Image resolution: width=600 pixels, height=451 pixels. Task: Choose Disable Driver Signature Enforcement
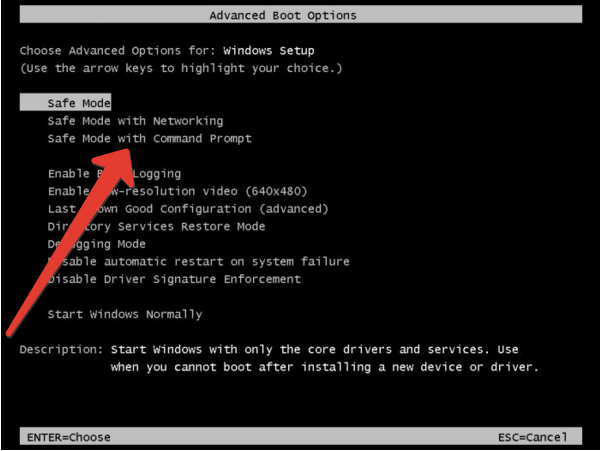tap(174, 279)
